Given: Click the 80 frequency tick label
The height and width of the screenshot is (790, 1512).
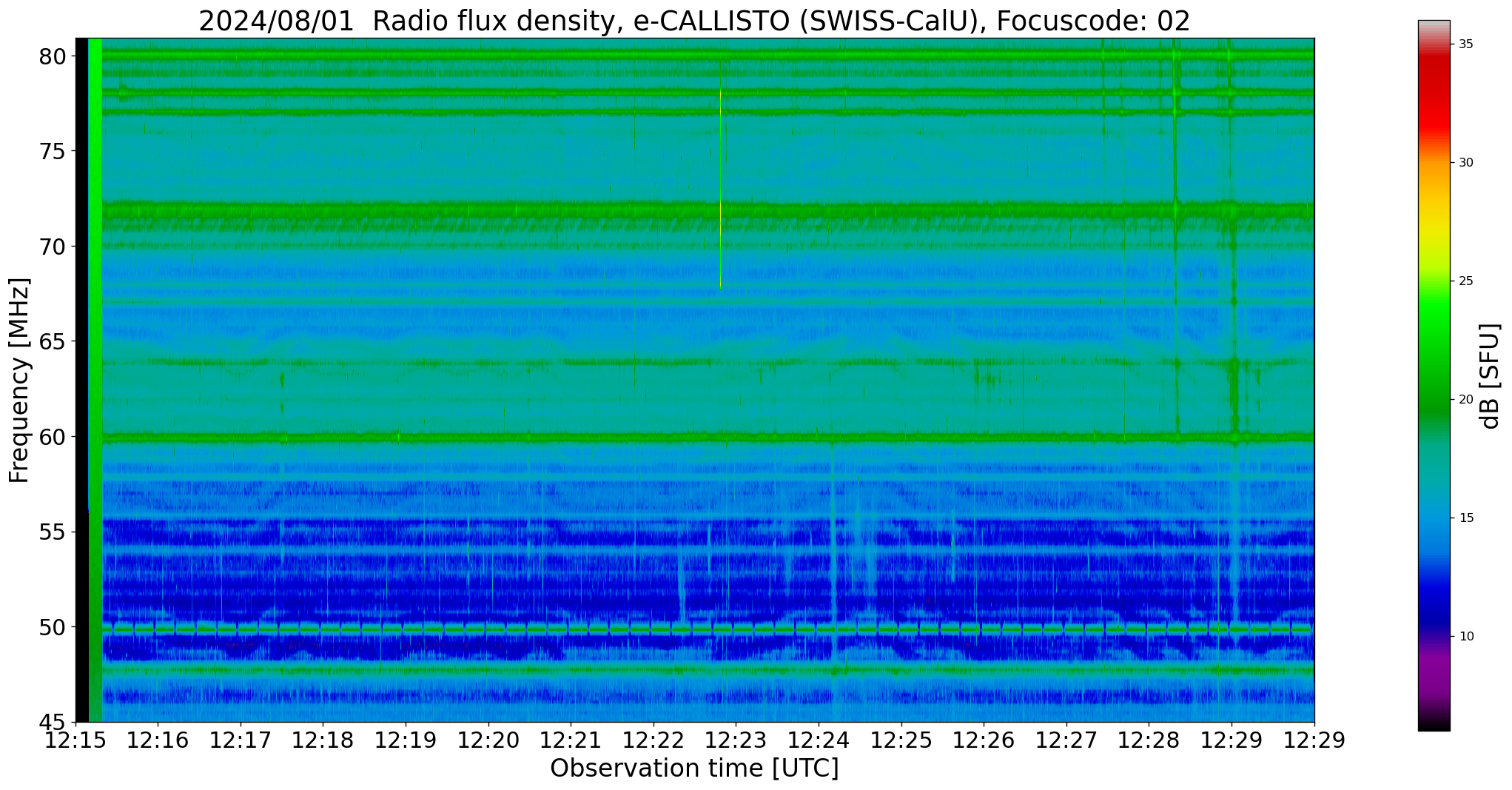Looking at the screenshot, I should (54, 56).
